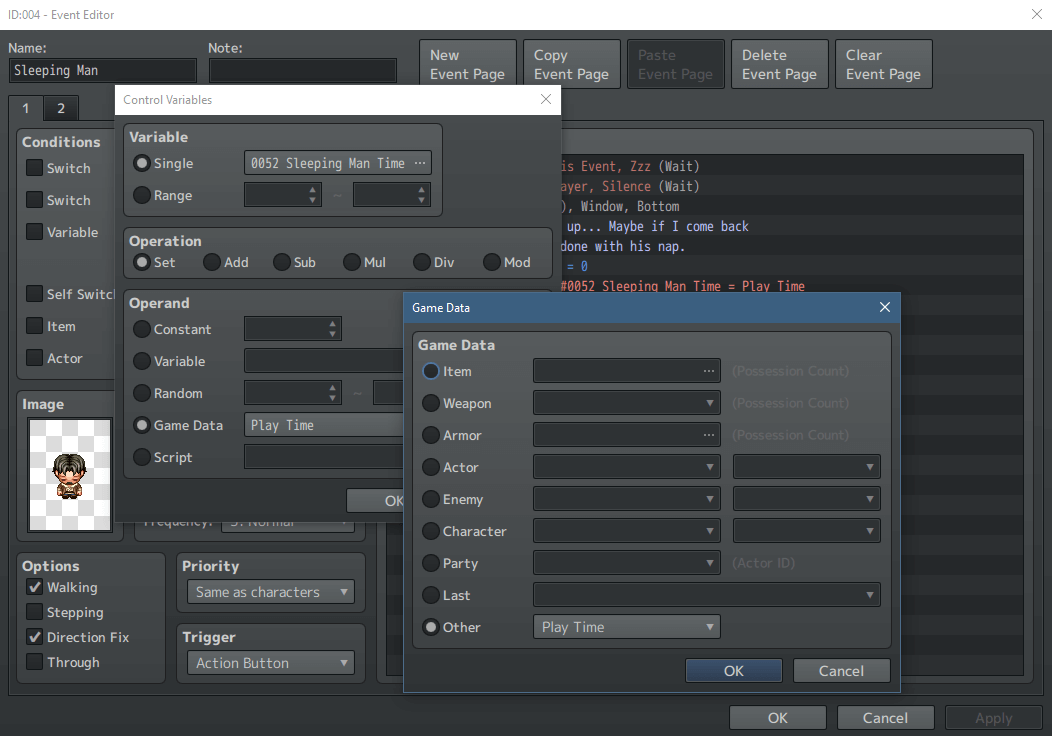Open the Play Time dropdown in Game Data
Screen dimensions: 1052x736
click(626, 626)
